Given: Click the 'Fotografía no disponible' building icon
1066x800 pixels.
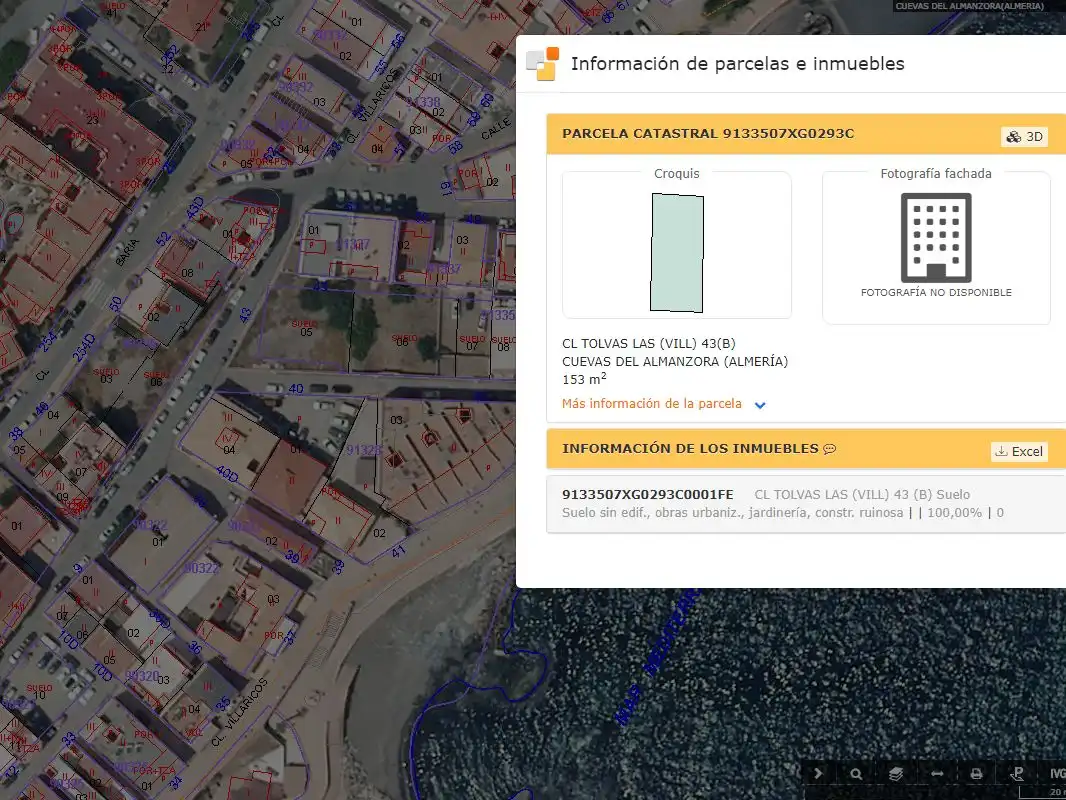Looking at the screenshot, I should tap(936, 237).
